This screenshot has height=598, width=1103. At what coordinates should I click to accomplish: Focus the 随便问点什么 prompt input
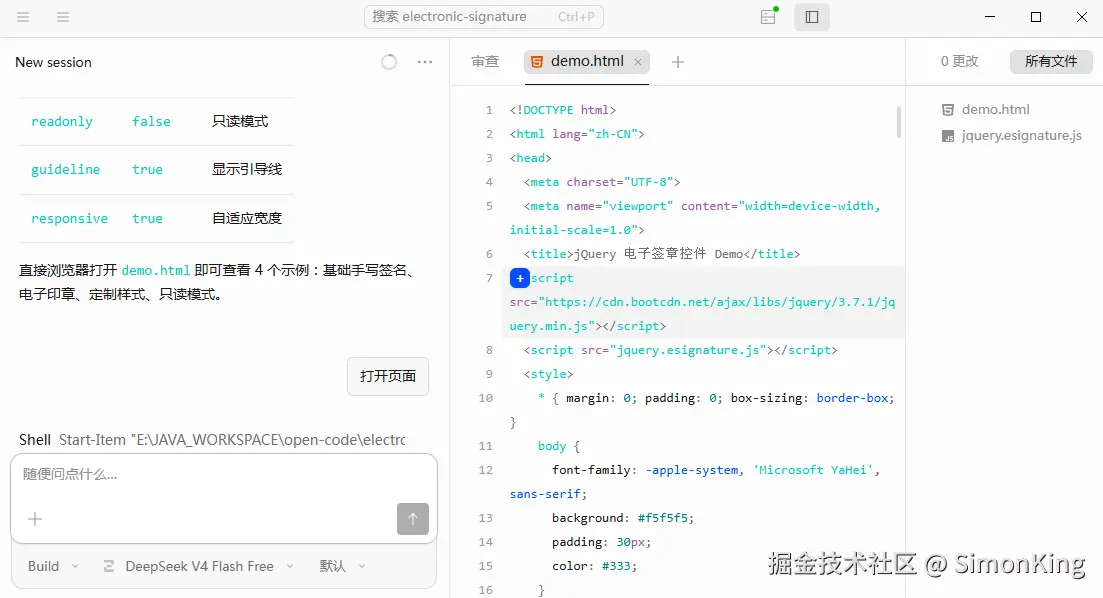tap(224, 475)
